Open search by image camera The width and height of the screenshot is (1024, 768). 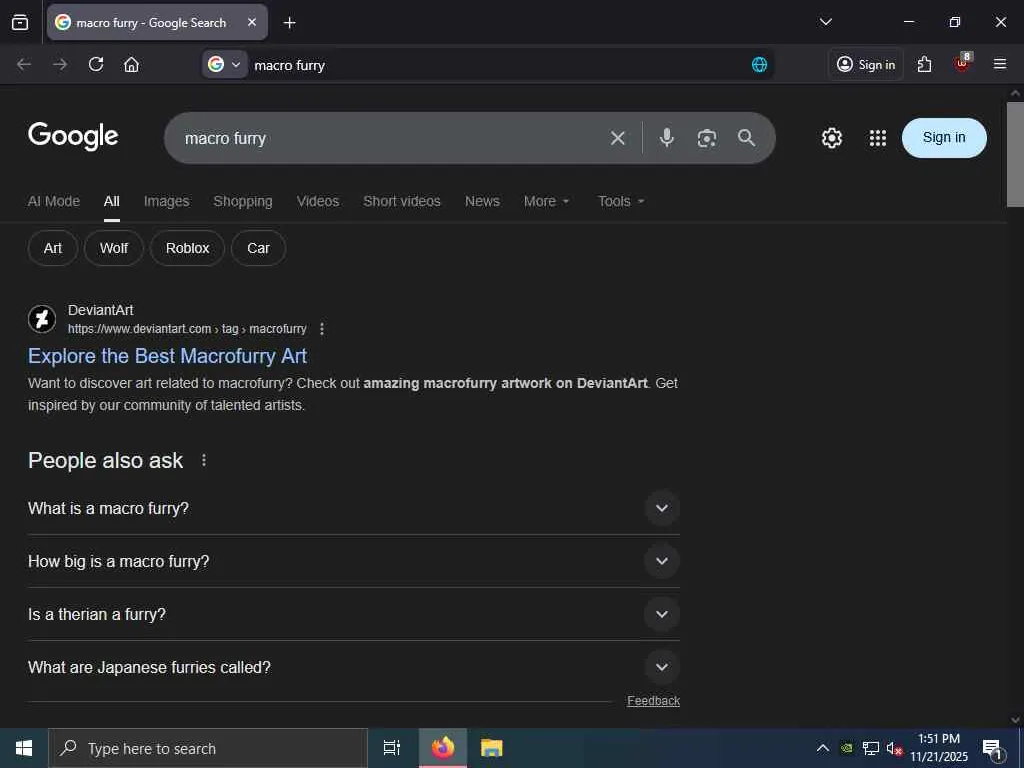pyautogui.click(x=707, y=138)
